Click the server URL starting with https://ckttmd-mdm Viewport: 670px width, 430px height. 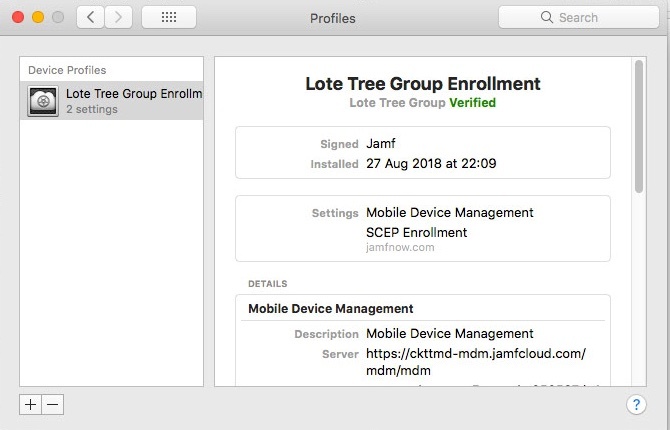coord(476,362)
